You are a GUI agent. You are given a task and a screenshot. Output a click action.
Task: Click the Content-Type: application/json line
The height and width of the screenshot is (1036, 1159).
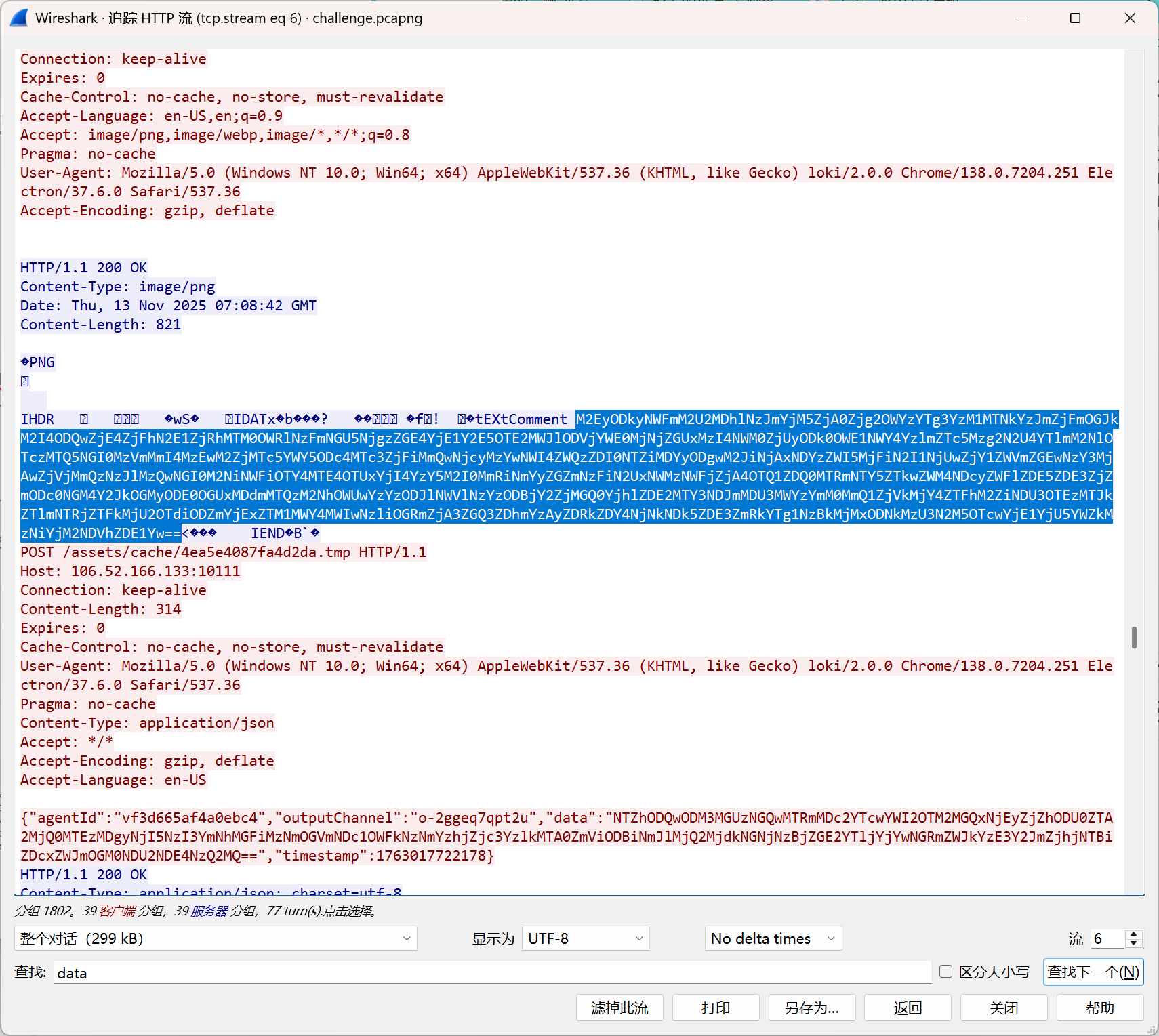tap(147, 723)
